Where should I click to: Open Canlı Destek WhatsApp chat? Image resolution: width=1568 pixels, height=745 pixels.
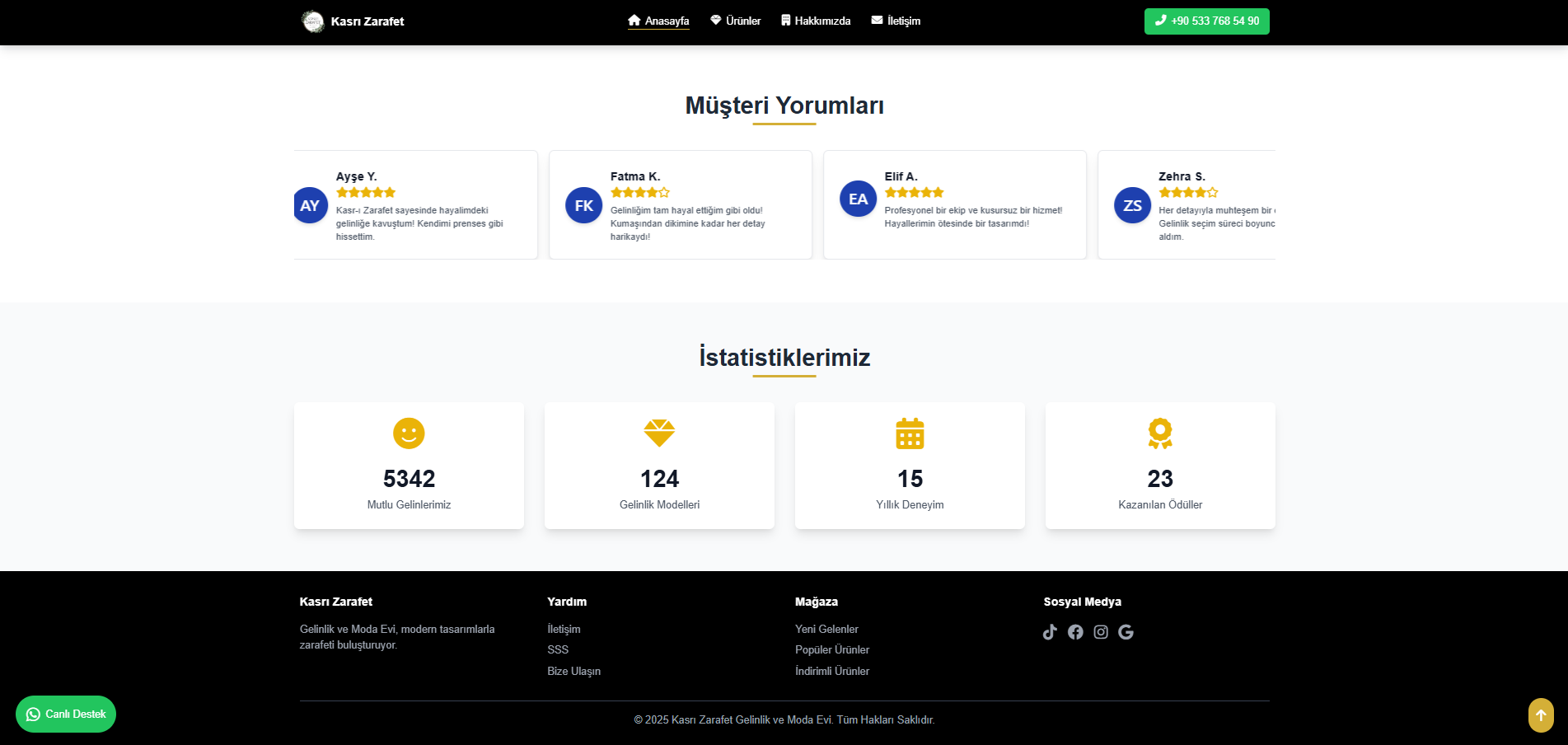pyautogui.click(x=66, y=715)
